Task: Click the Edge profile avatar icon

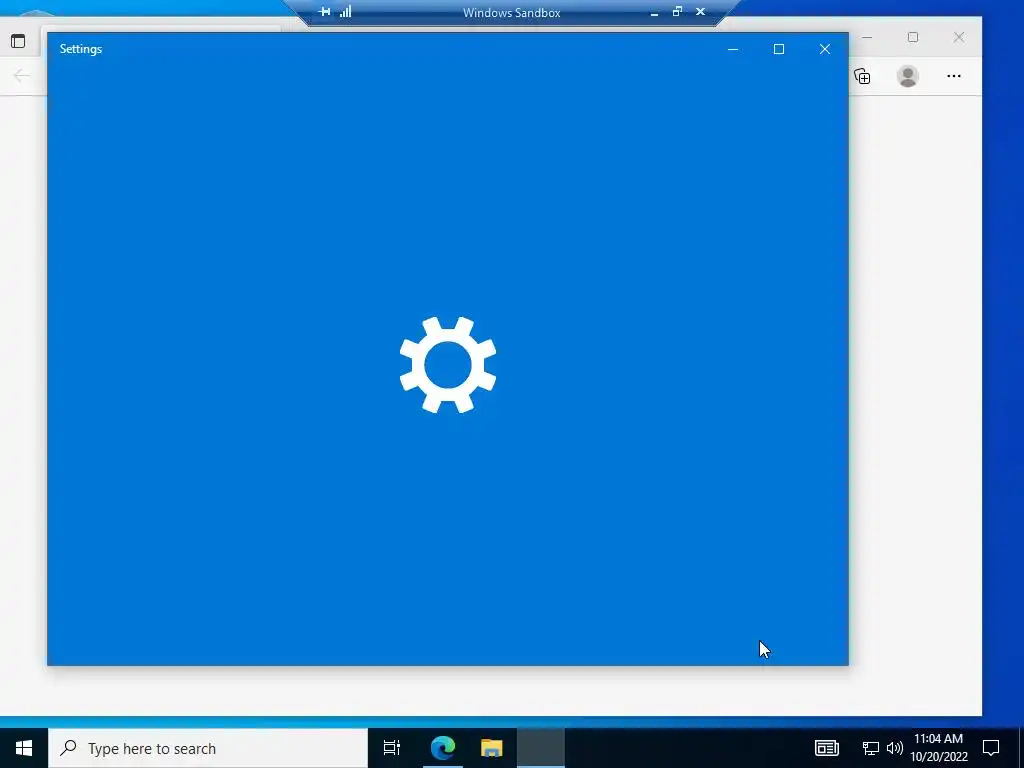Action: [x=908, y=76]
